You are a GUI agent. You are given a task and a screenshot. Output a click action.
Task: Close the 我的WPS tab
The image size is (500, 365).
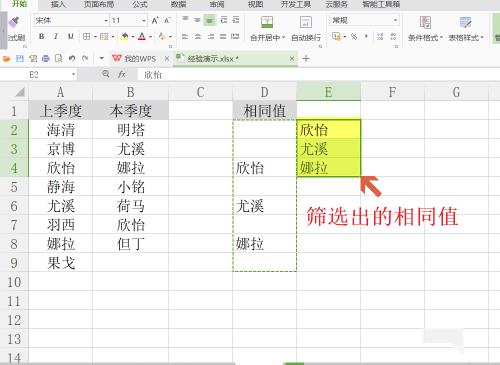[x=167, y=59]
